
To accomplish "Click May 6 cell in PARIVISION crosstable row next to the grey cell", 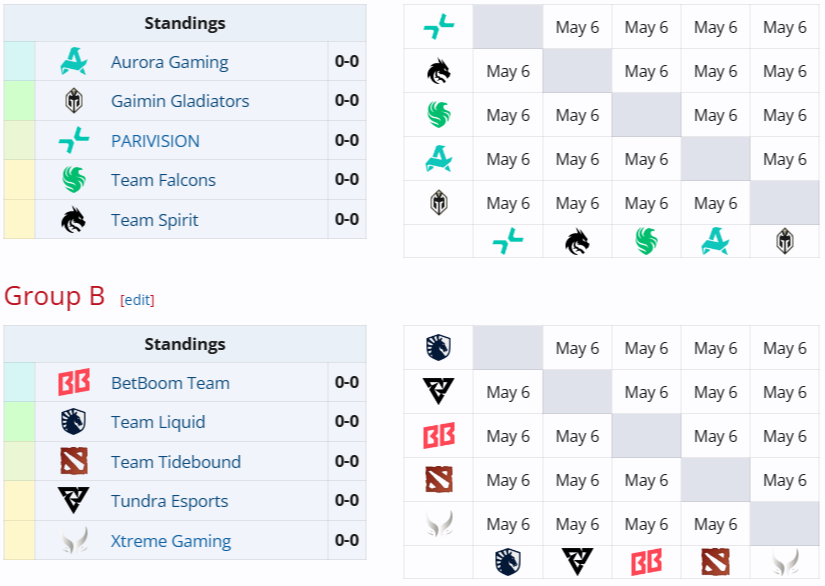I will coord(577,27).
